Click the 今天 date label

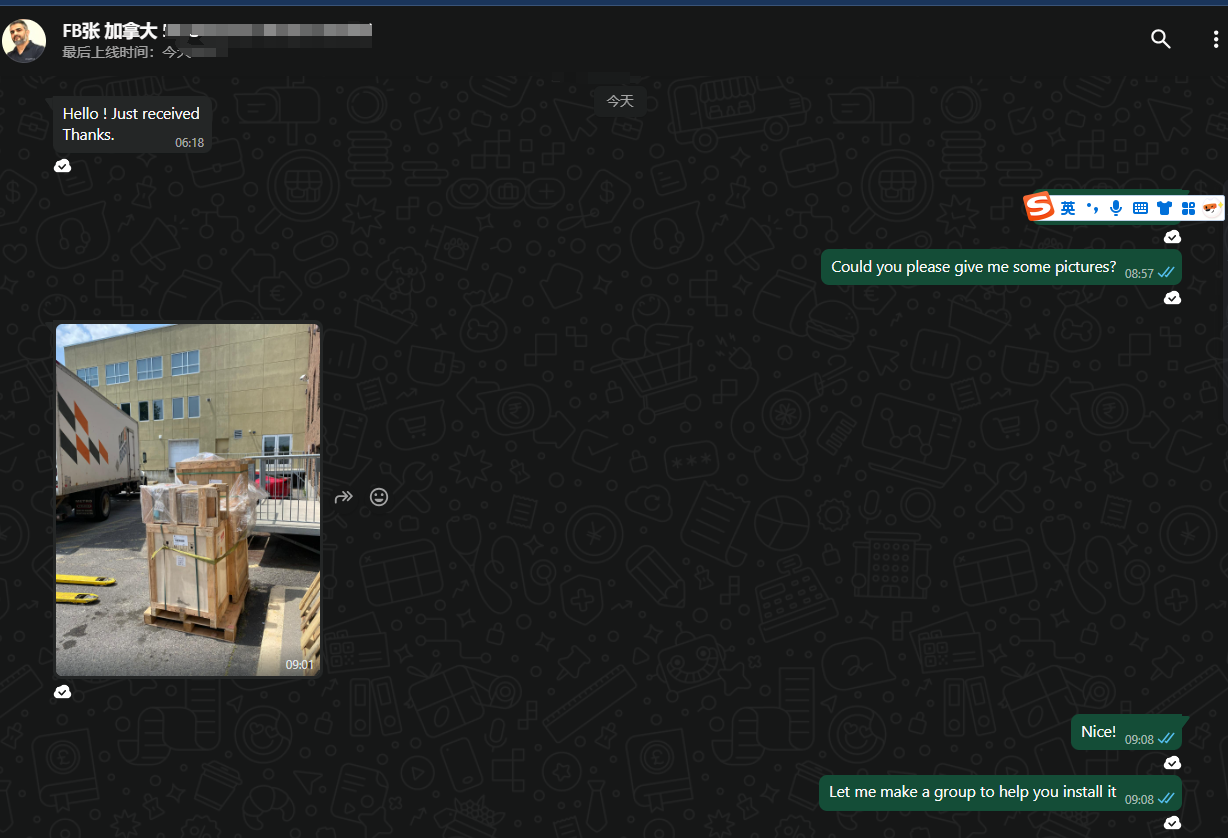[x=620, y=101]
